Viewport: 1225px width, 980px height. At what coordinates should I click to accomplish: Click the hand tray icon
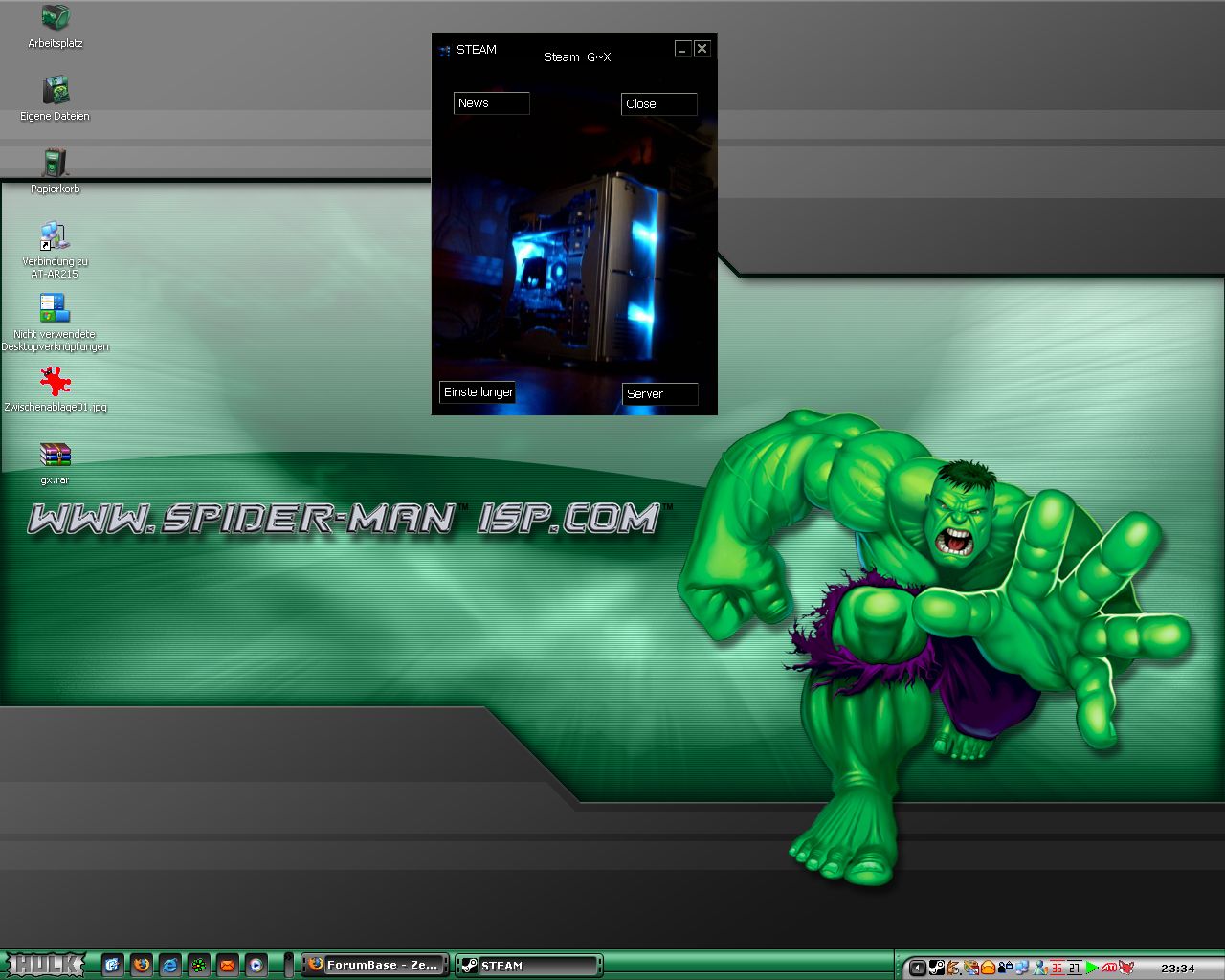click(953, 968)
